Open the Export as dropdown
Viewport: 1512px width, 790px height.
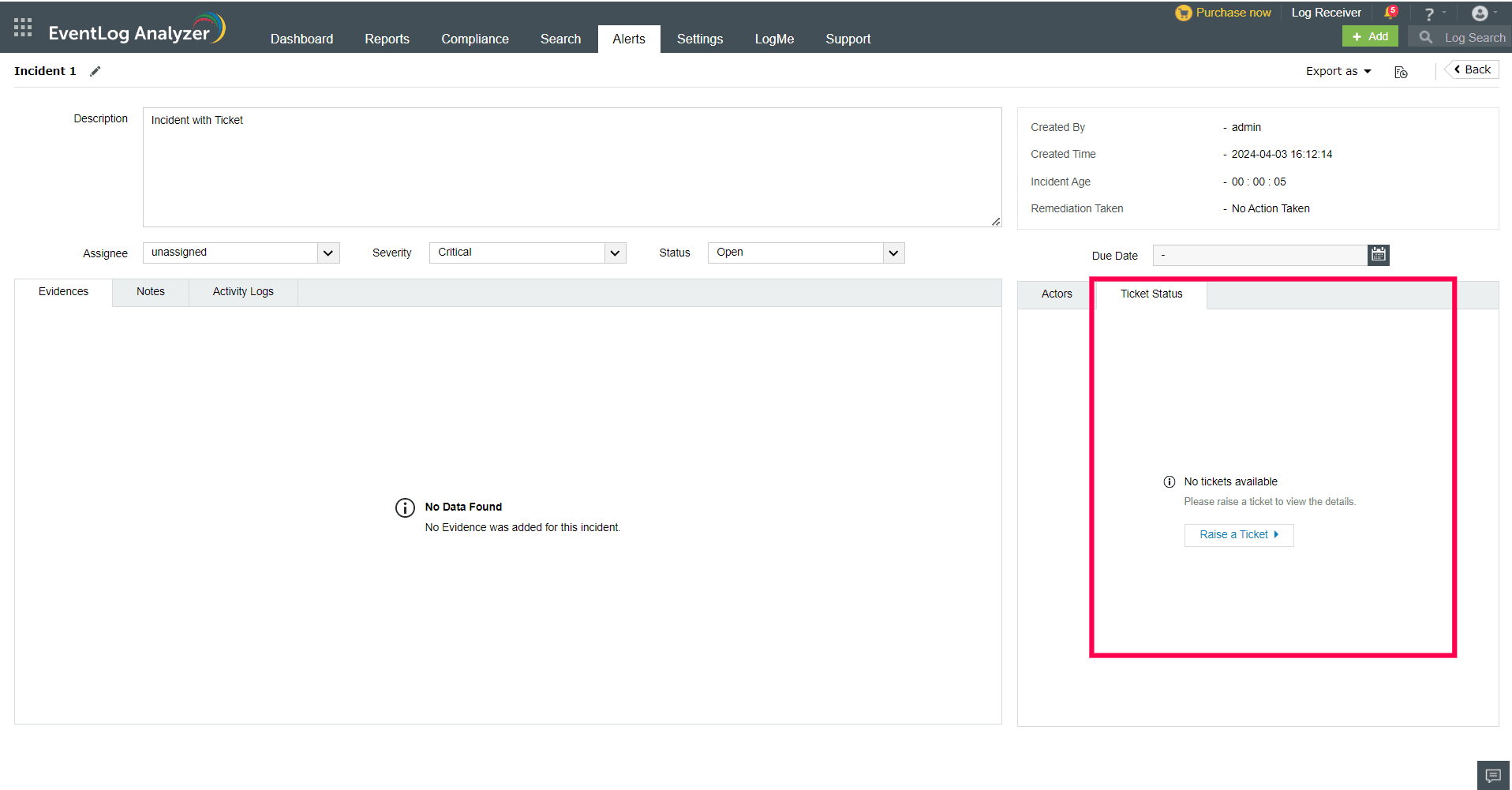[1338, 71]
